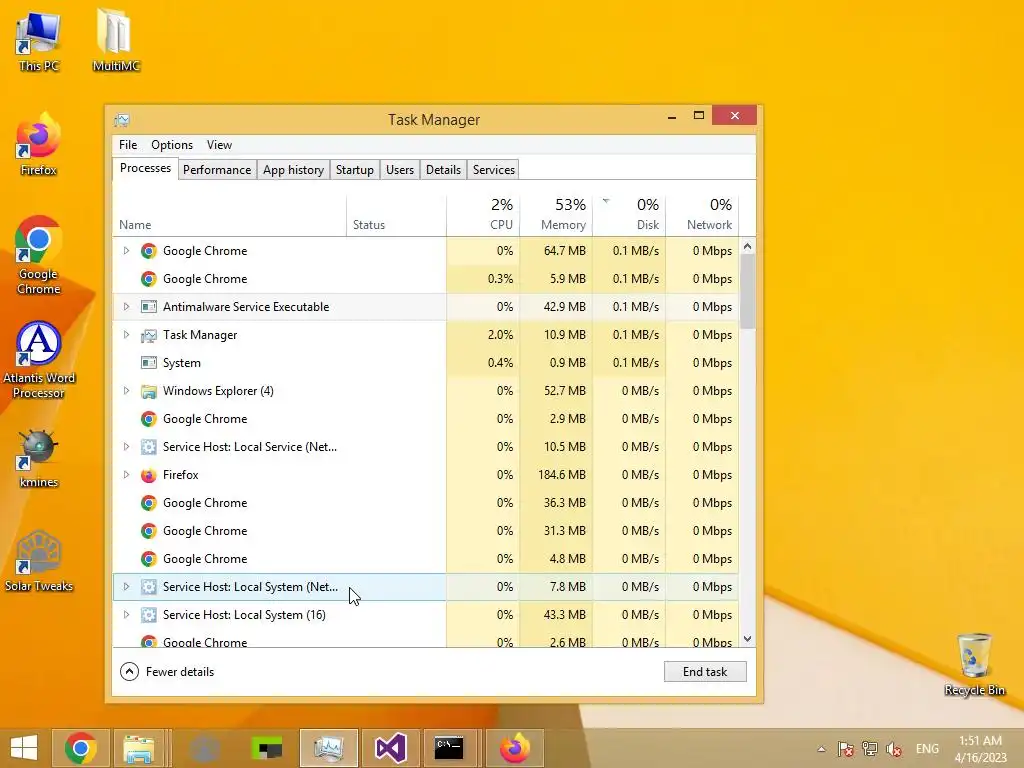Open Action Center flag icon in tray
Screen dimensions: 1024x768
pos(846,749)
